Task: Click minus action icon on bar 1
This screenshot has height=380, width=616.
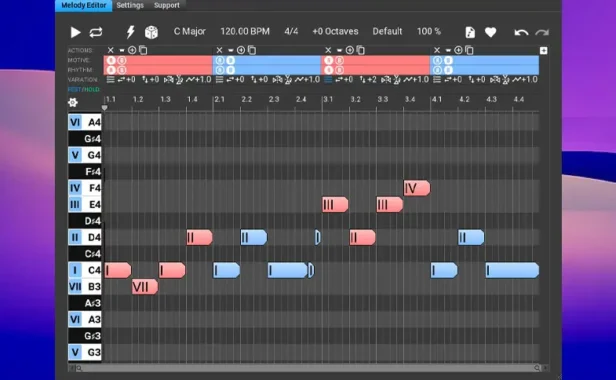Action: pos(122,50)
